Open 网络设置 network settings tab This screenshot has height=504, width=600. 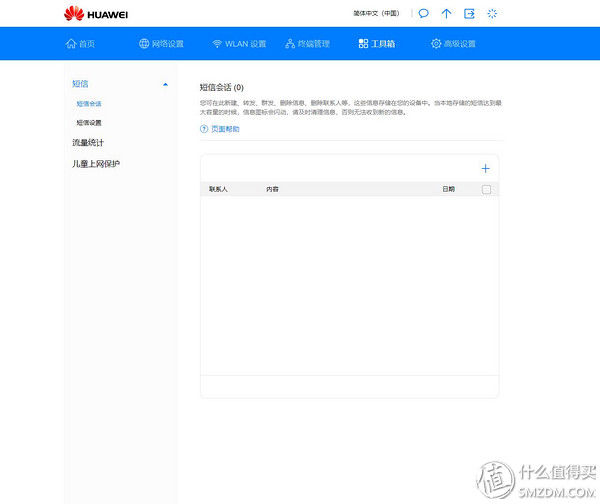161,44
